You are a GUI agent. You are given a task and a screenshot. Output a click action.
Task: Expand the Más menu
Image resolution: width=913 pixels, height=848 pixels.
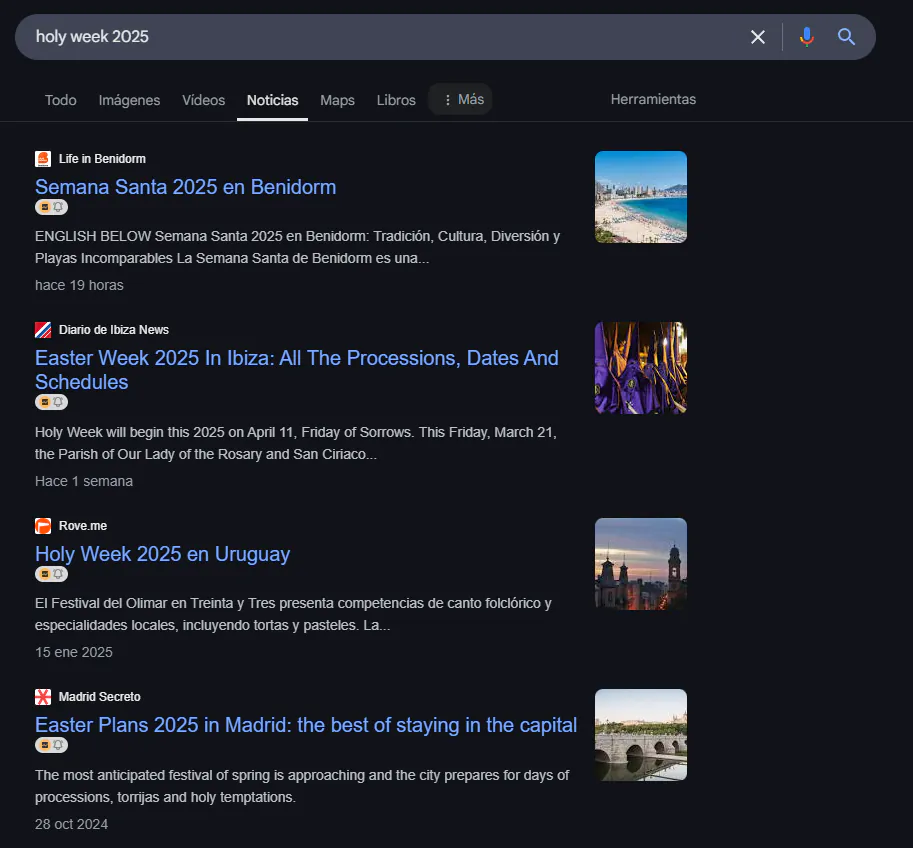click(460, 100)
